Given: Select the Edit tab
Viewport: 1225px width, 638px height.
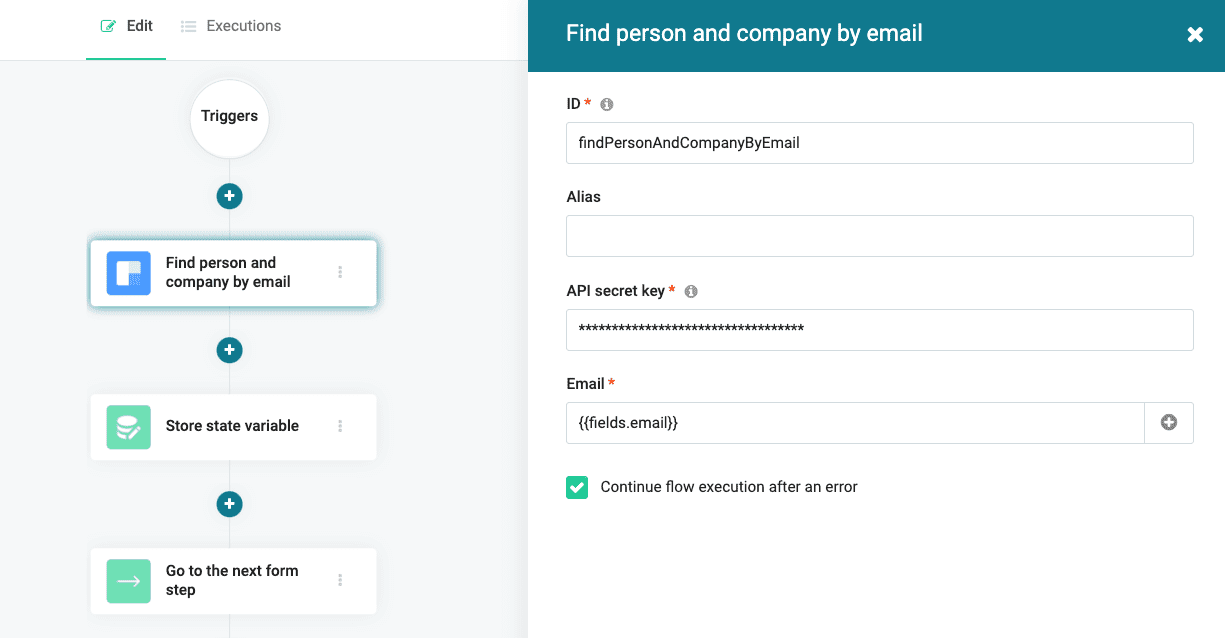Looking at the screenshot, I should click(x=127, y=26).
